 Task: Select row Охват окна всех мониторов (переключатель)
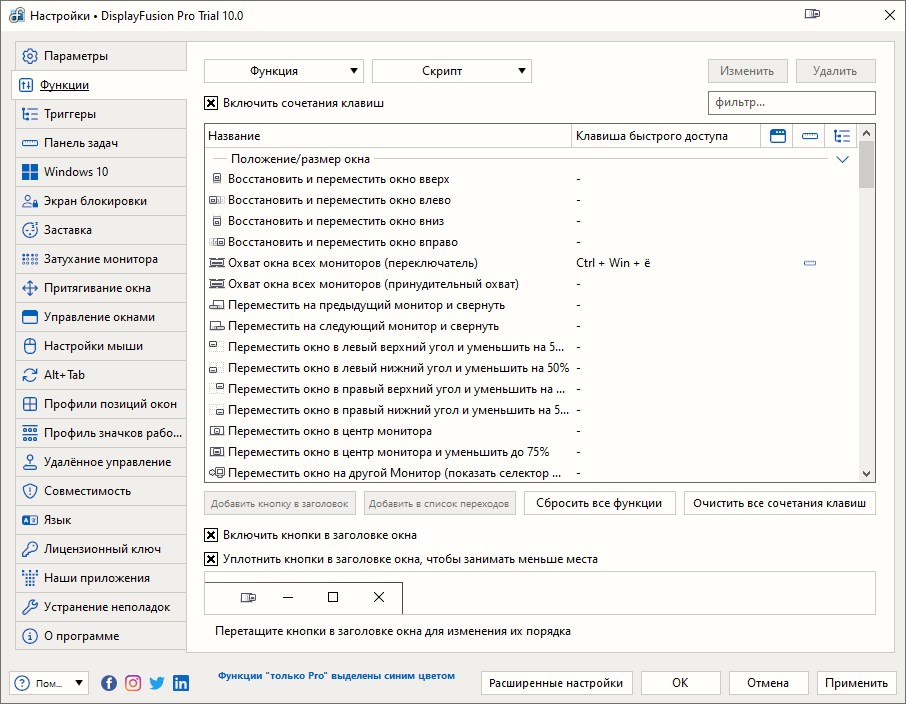tap(532, 263)
